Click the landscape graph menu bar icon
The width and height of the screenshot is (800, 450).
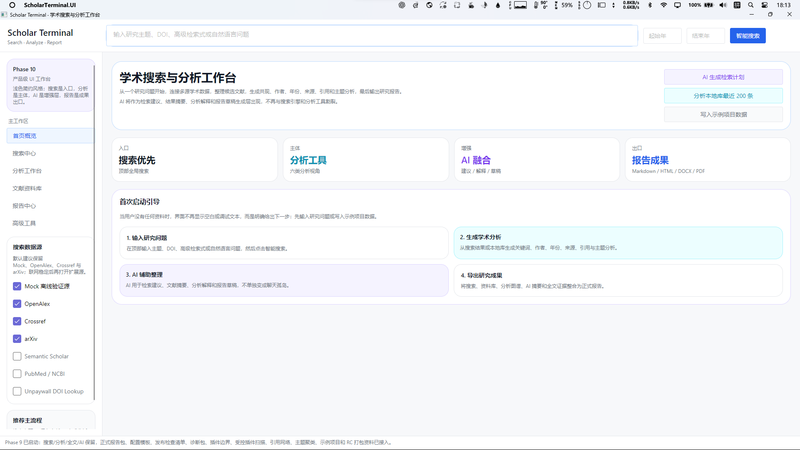[x=520, y=5]
